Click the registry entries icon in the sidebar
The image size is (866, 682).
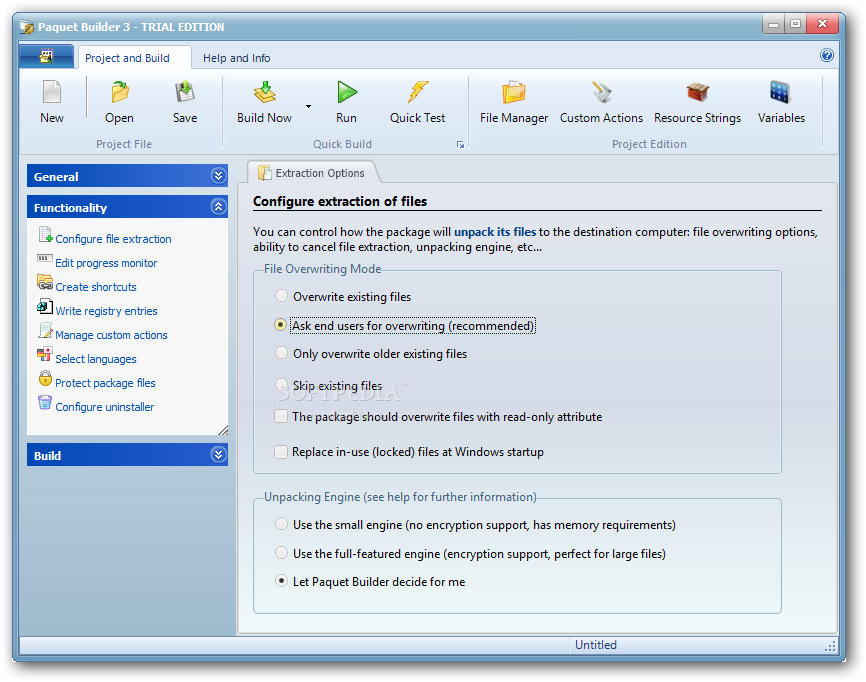pos(45,306)
